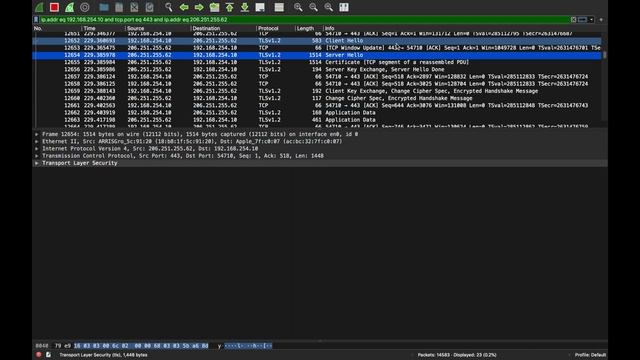Zoom out packet text

coord(313,7)
